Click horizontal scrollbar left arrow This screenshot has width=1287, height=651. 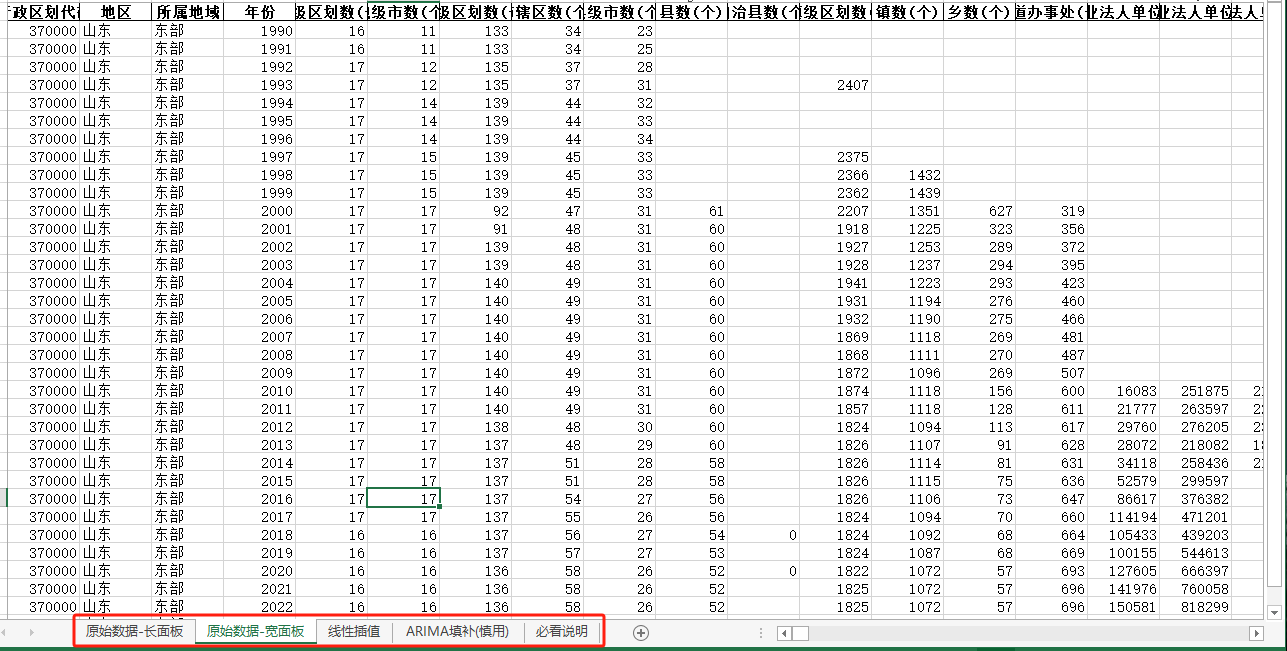coord(786,633)
